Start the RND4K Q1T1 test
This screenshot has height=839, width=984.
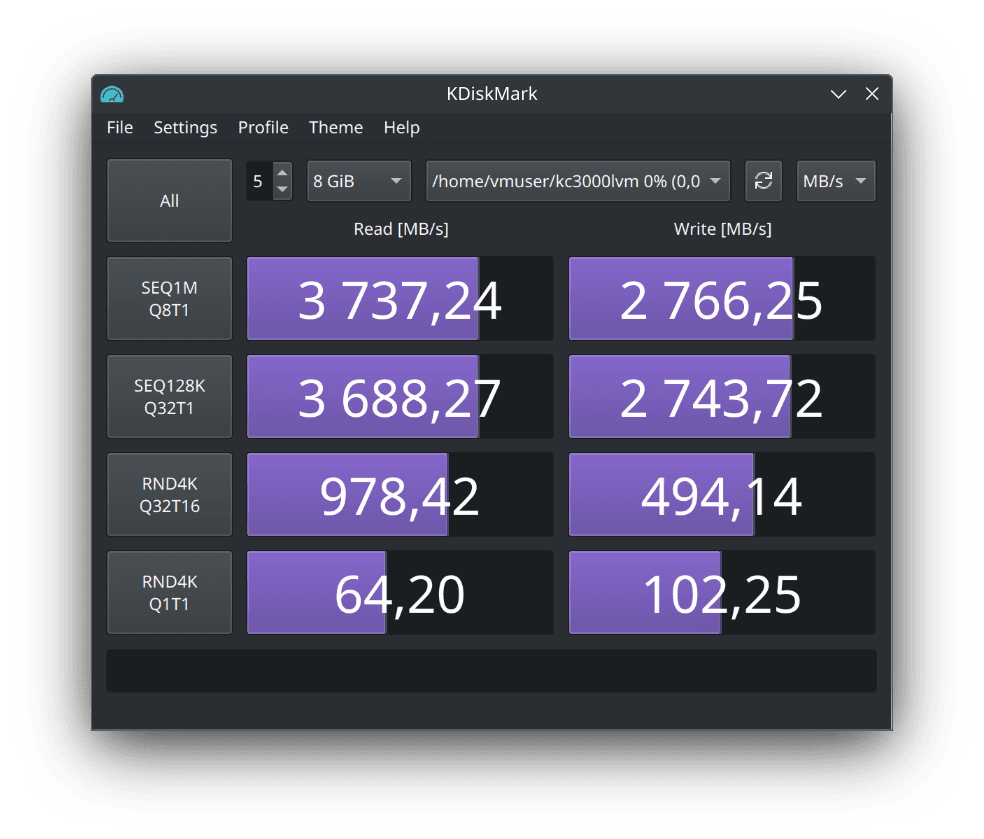pos(169,592)
